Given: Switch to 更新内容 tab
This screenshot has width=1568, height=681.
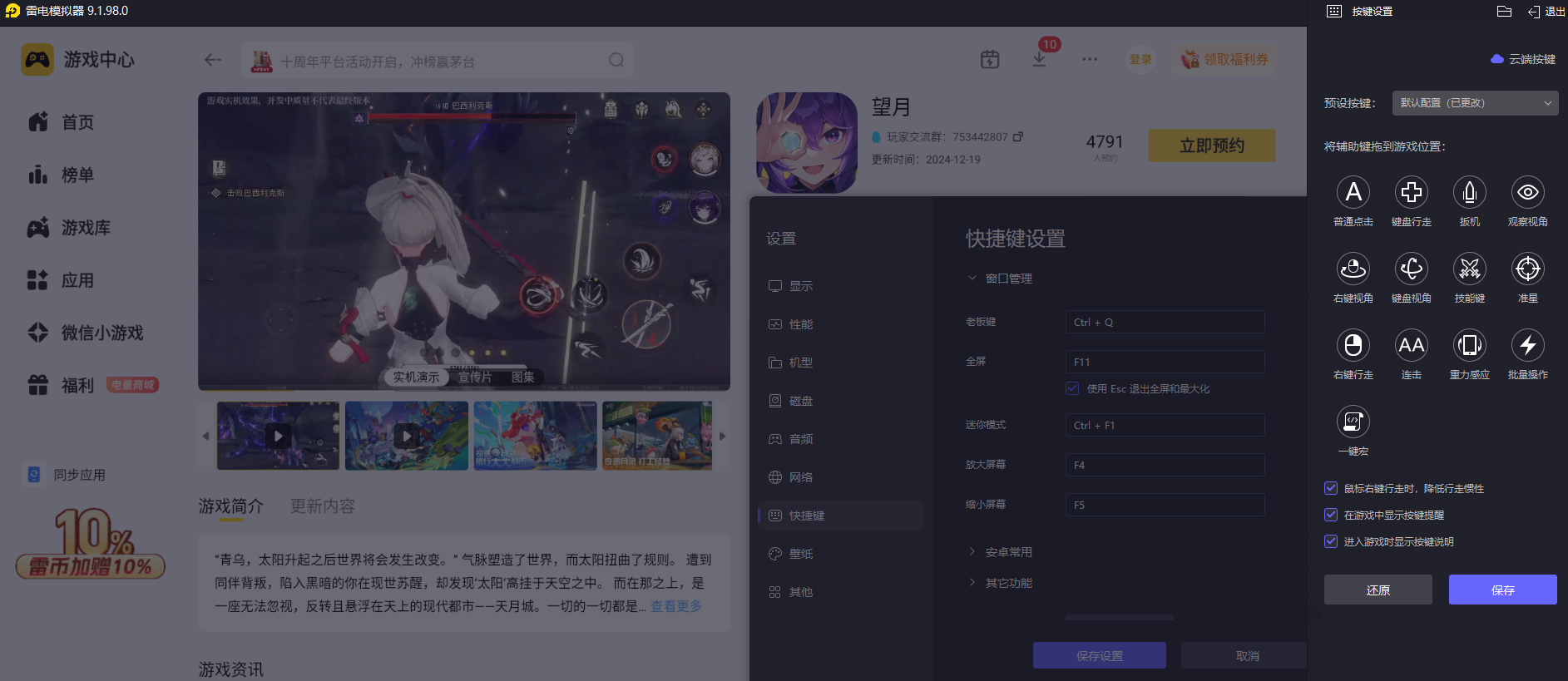Looking at the screenshot, I should (x=322, y=506).
